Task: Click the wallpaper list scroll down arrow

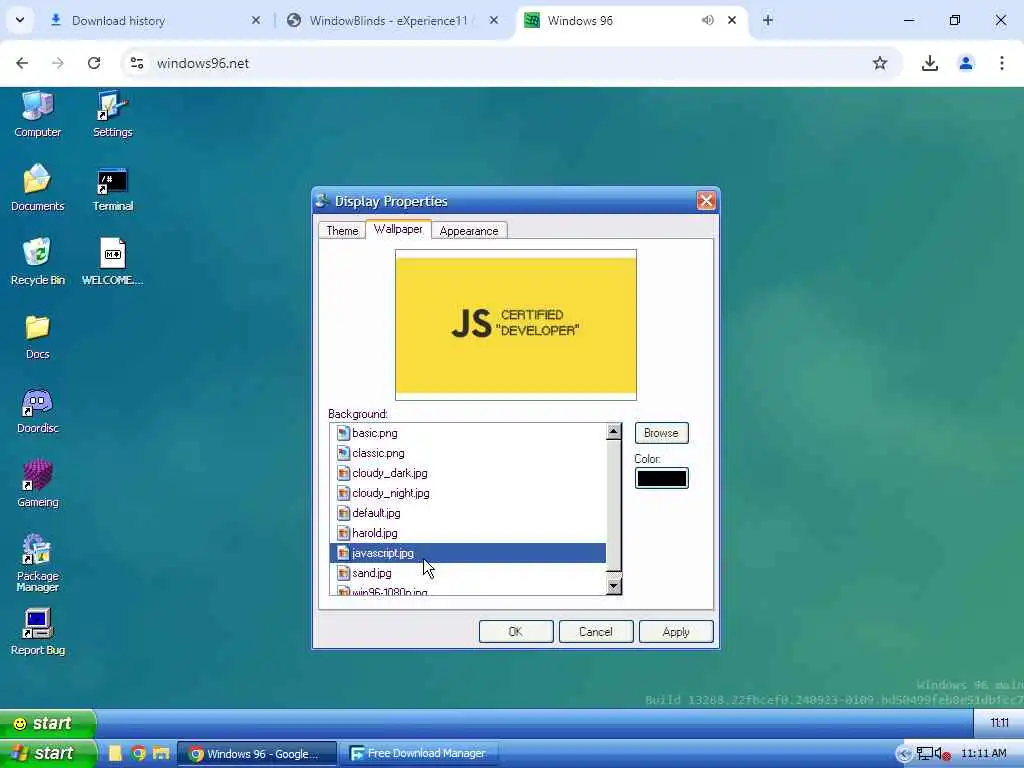Action: tap(613, 586)
